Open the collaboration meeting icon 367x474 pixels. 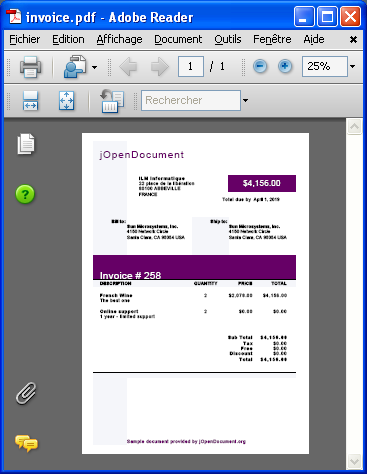[x=75, y=67]
